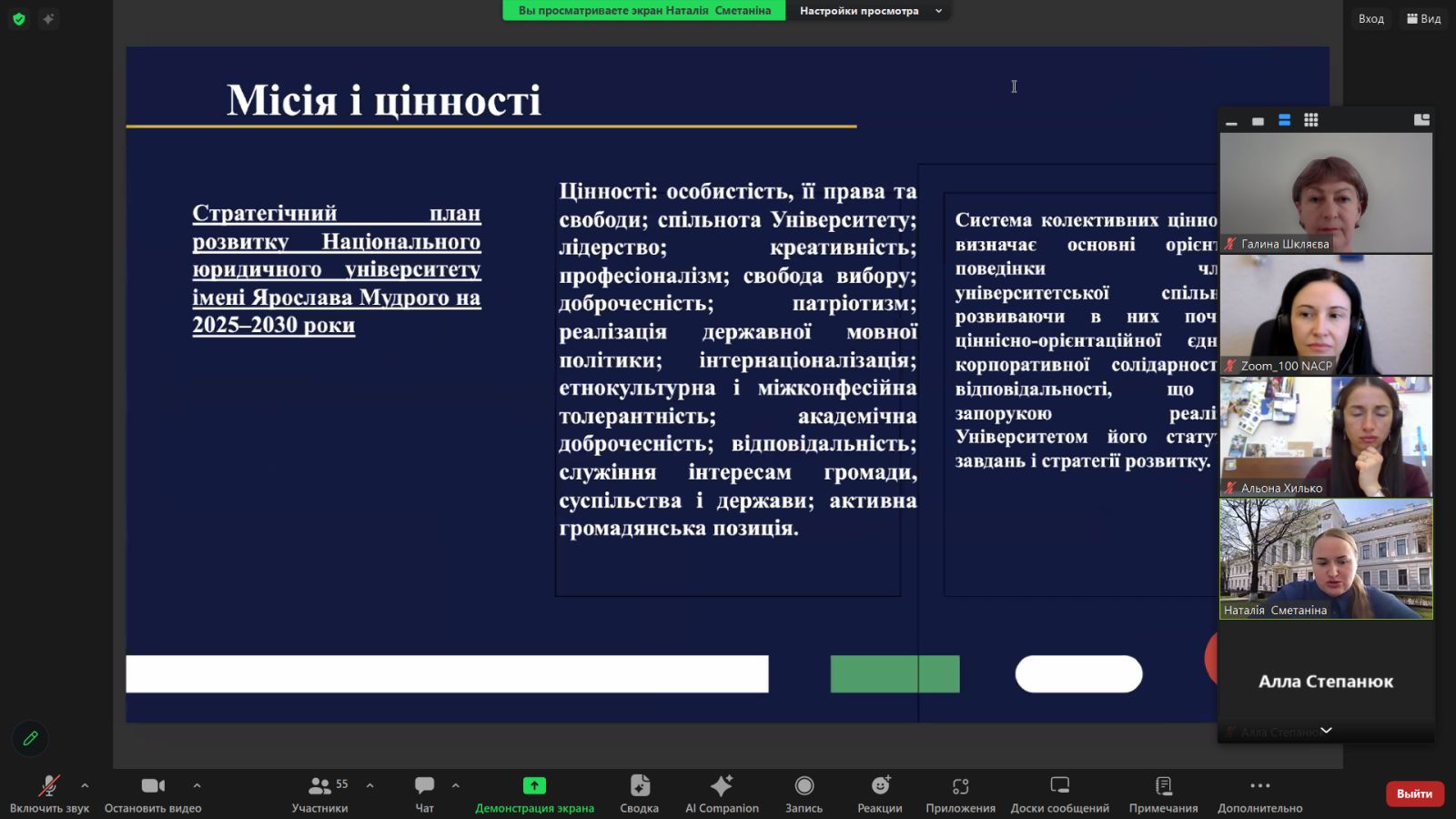Expand audio options arrow next to microphone

tap(85, 785)
